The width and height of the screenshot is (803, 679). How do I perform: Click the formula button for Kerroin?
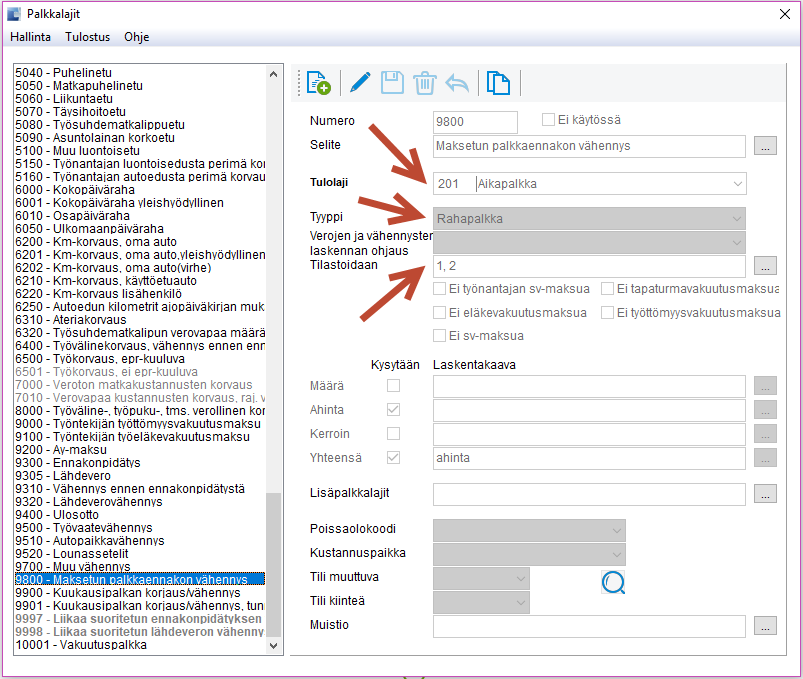[x=765, y=434]
